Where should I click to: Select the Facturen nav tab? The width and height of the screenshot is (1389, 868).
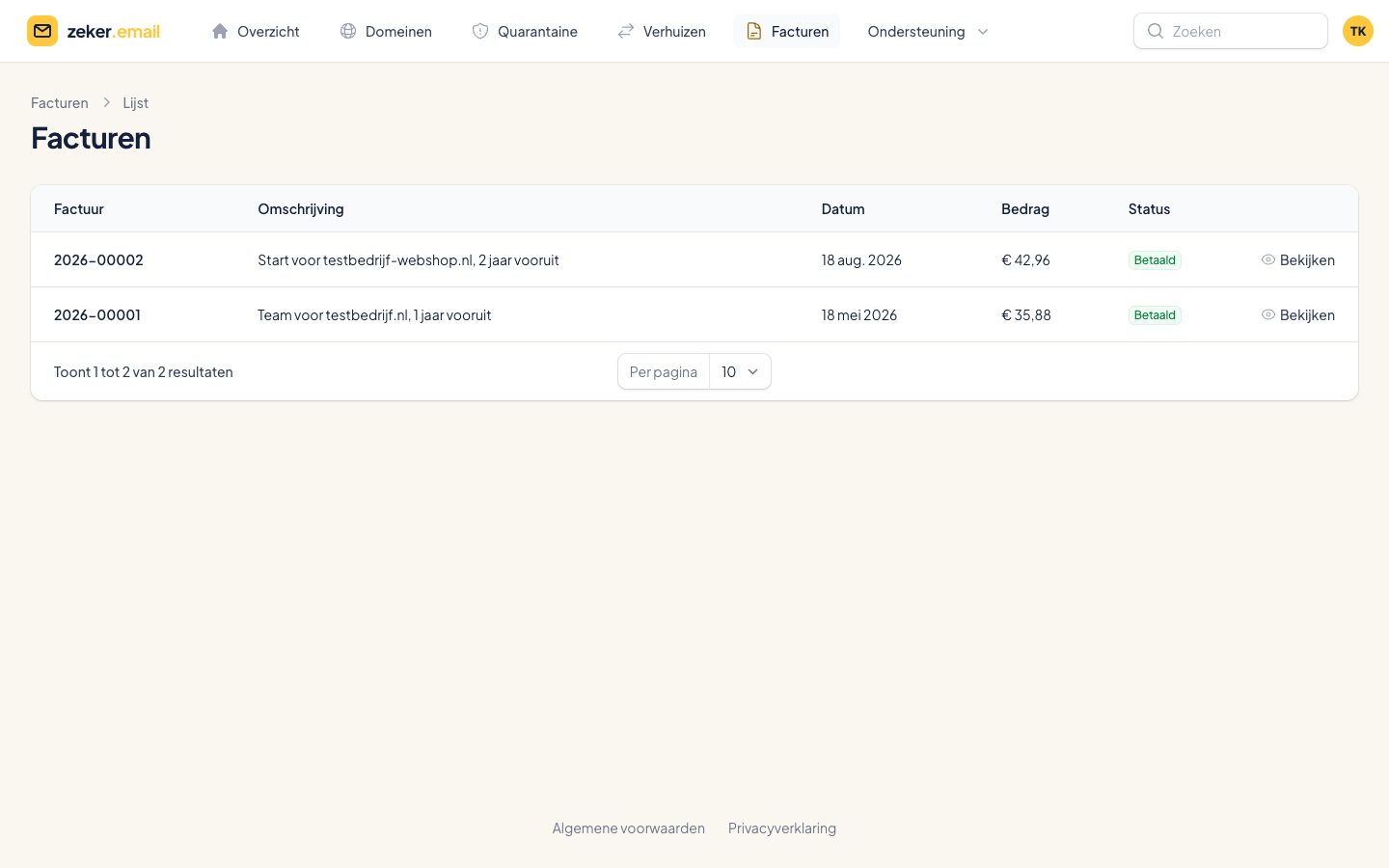point(787,31)
